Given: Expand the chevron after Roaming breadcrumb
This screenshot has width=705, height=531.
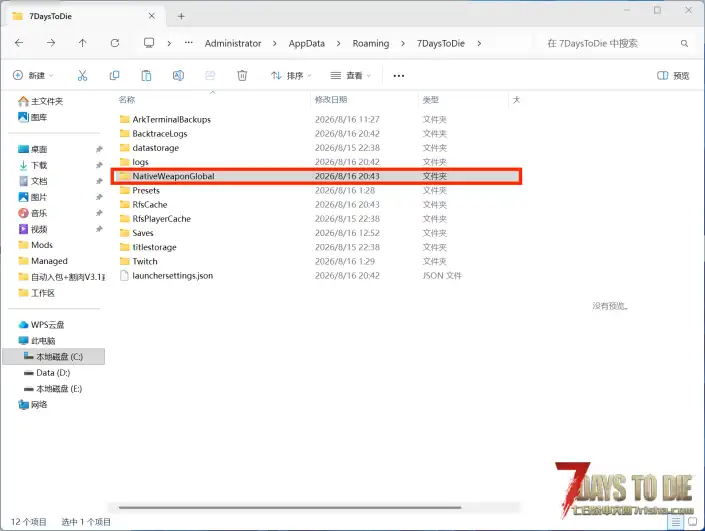Looking at the screenshot, I should tap(403, 44).
